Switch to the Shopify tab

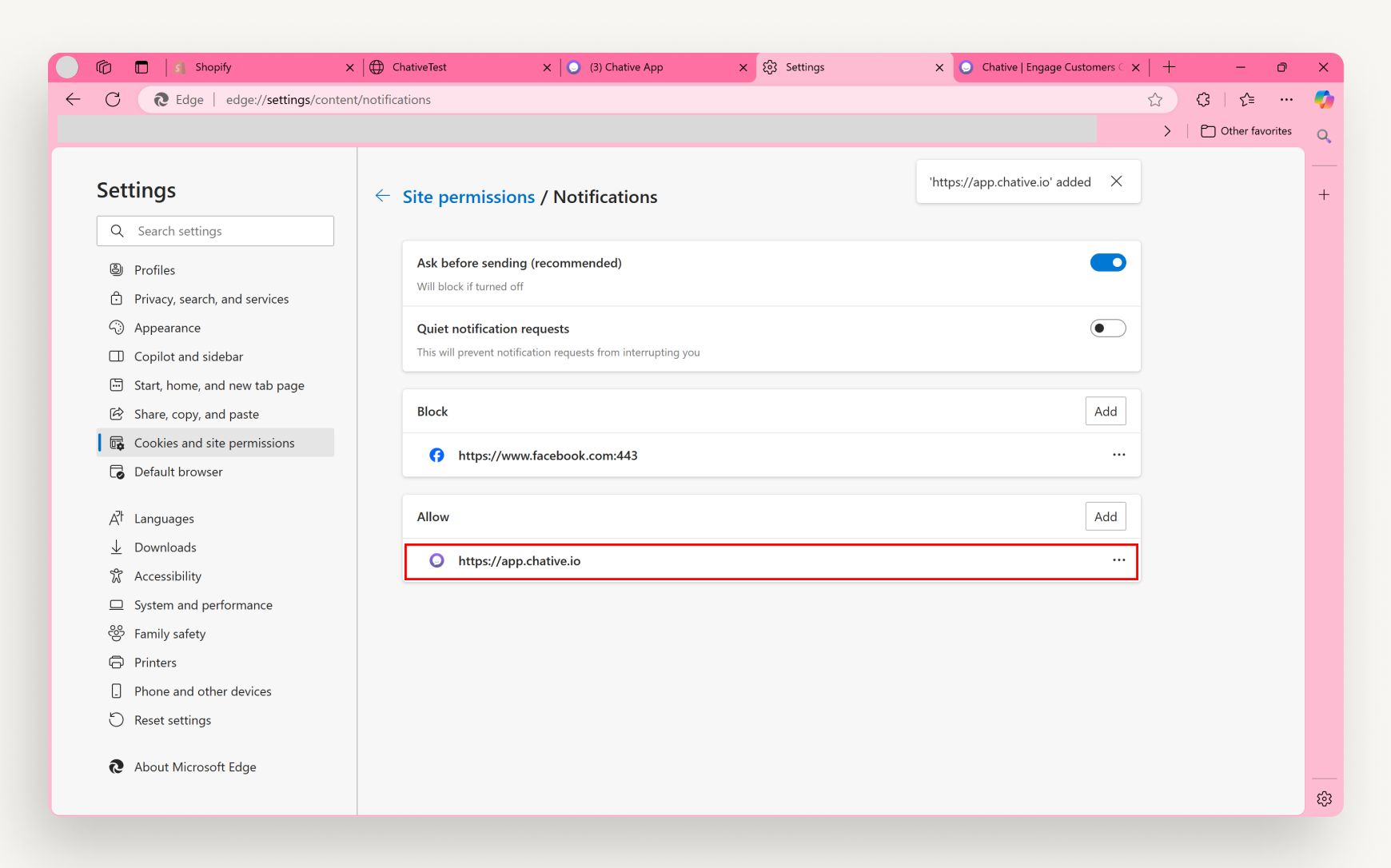click(213, 67)
